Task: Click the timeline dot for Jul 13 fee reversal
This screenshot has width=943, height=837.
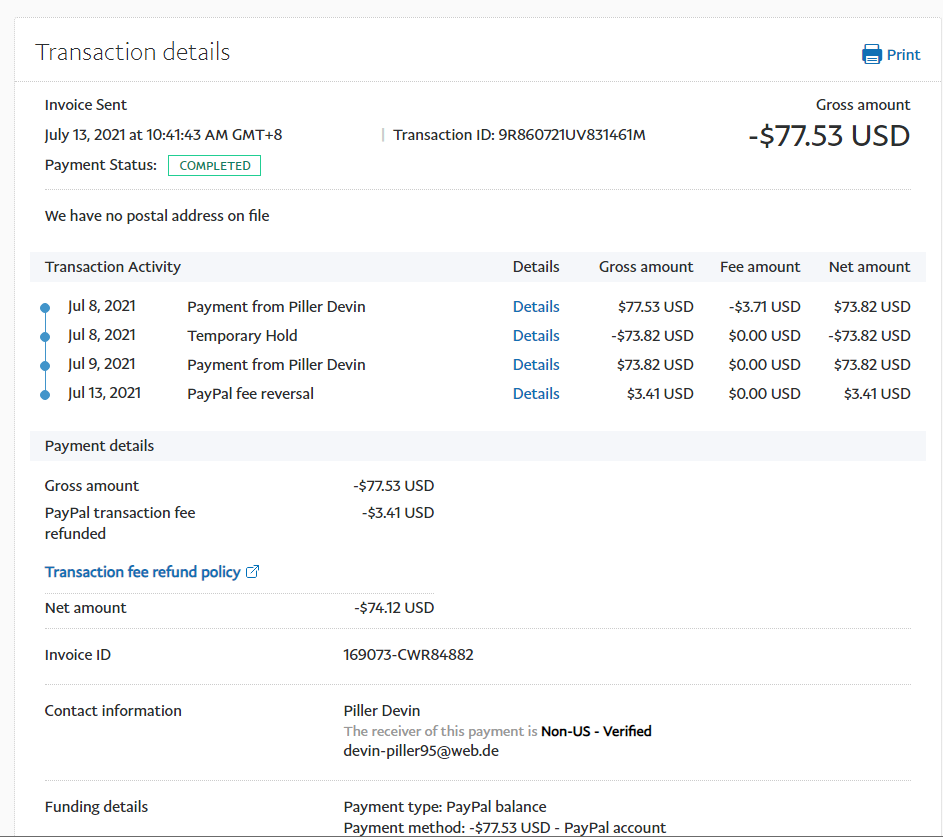Action: (x=45, y=395)
